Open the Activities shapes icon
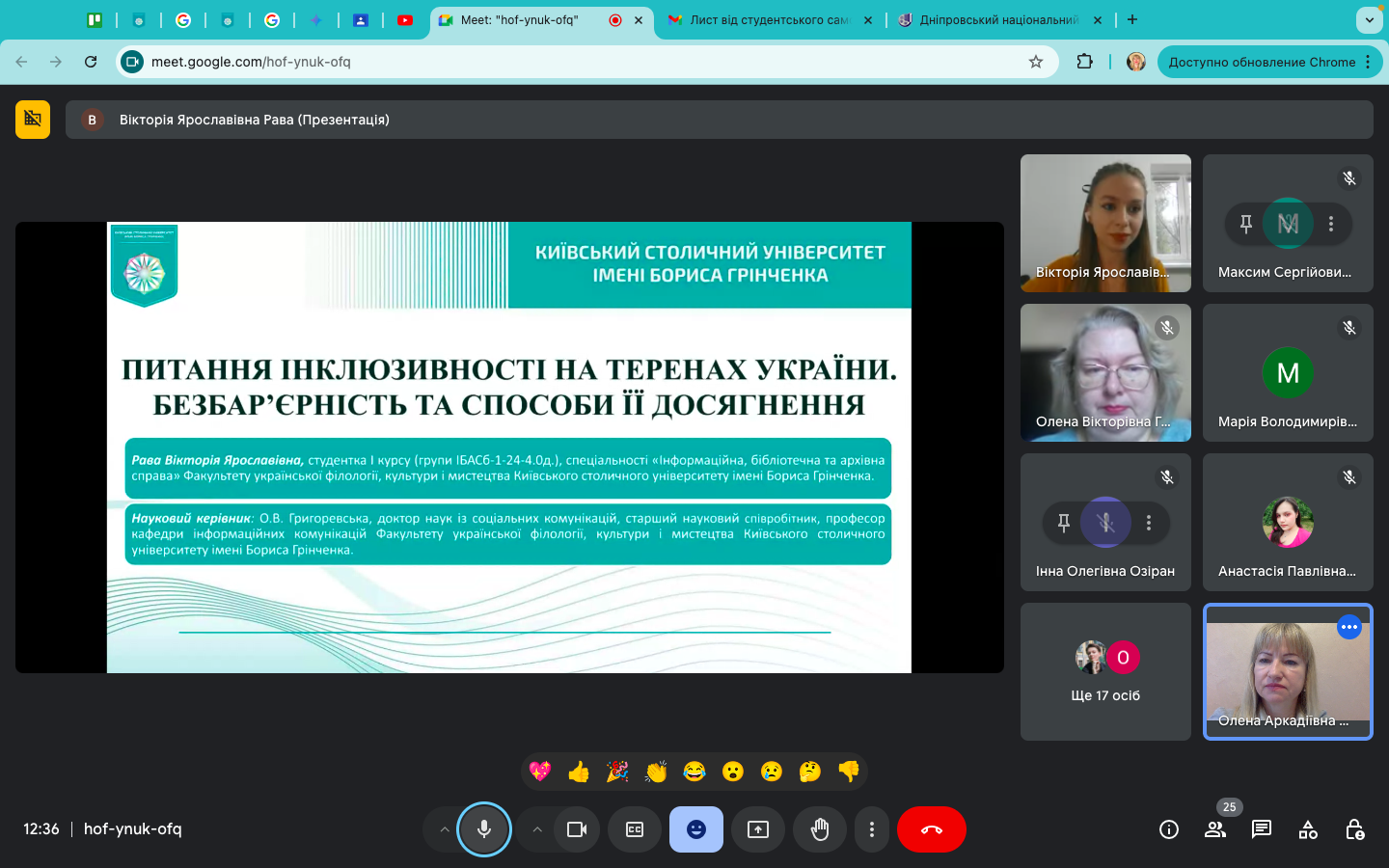Screen dimensions: 1389x868 pos(1308,829)
